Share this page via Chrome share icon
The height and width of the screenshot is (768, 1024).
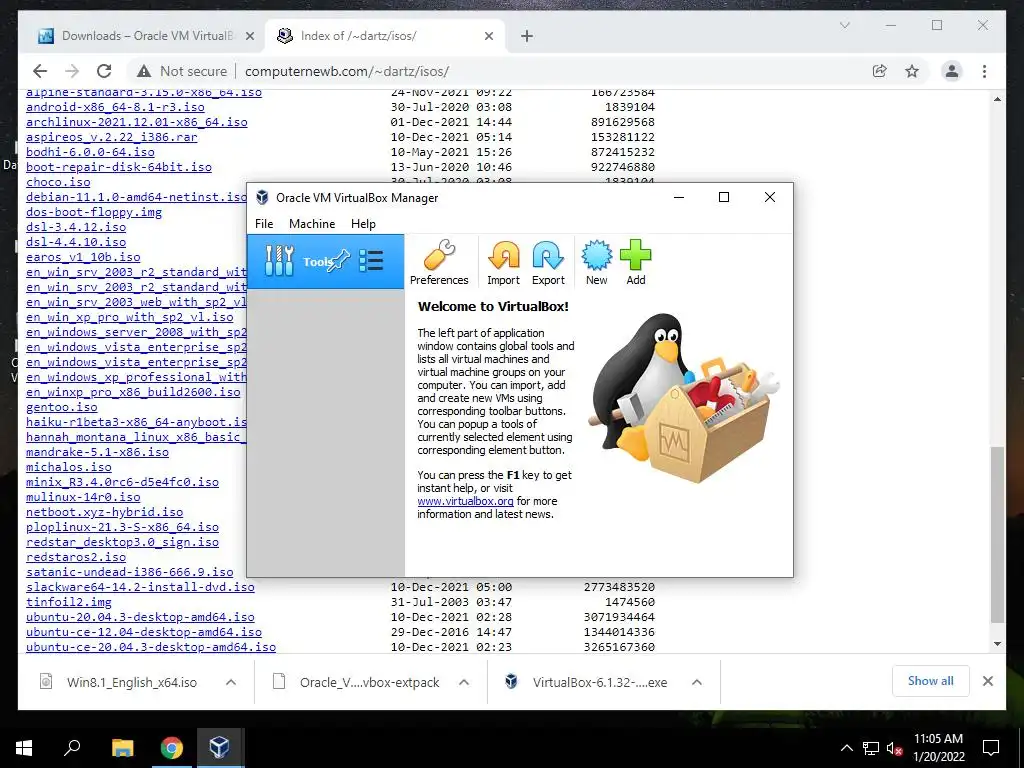(880, 71)
